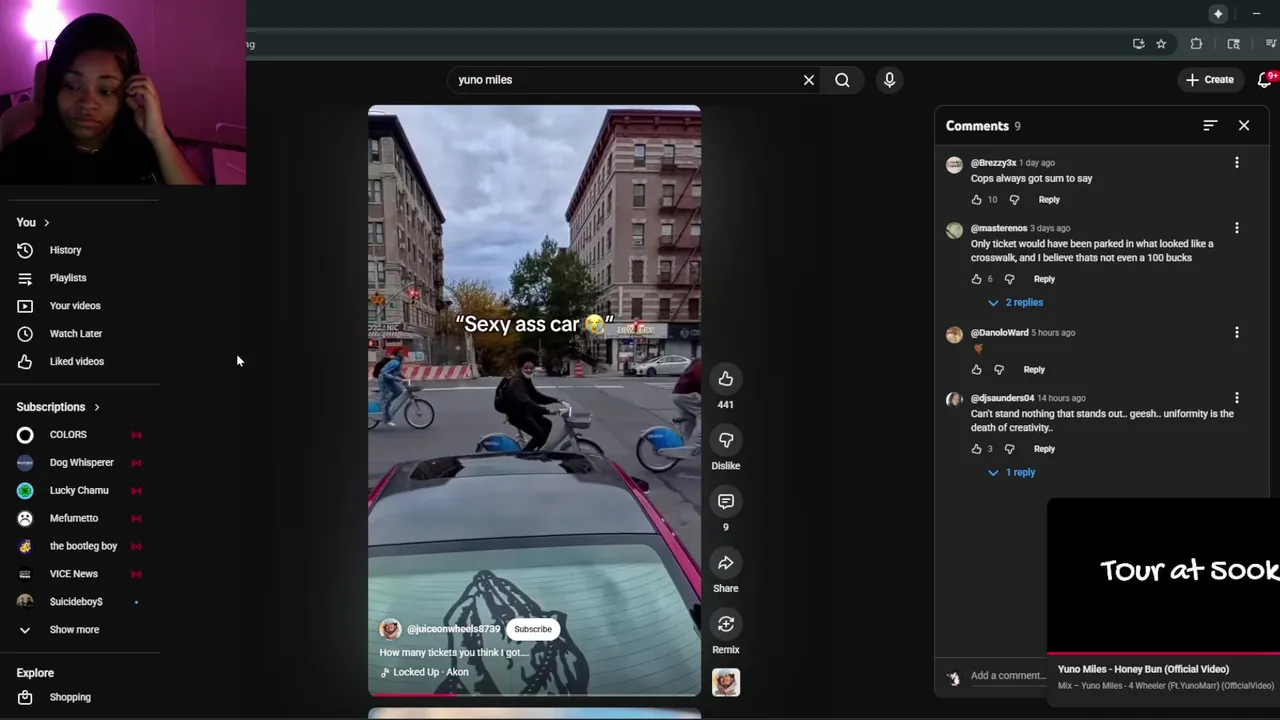
Task: Dislike the Short video
Action: click(726, 440)
